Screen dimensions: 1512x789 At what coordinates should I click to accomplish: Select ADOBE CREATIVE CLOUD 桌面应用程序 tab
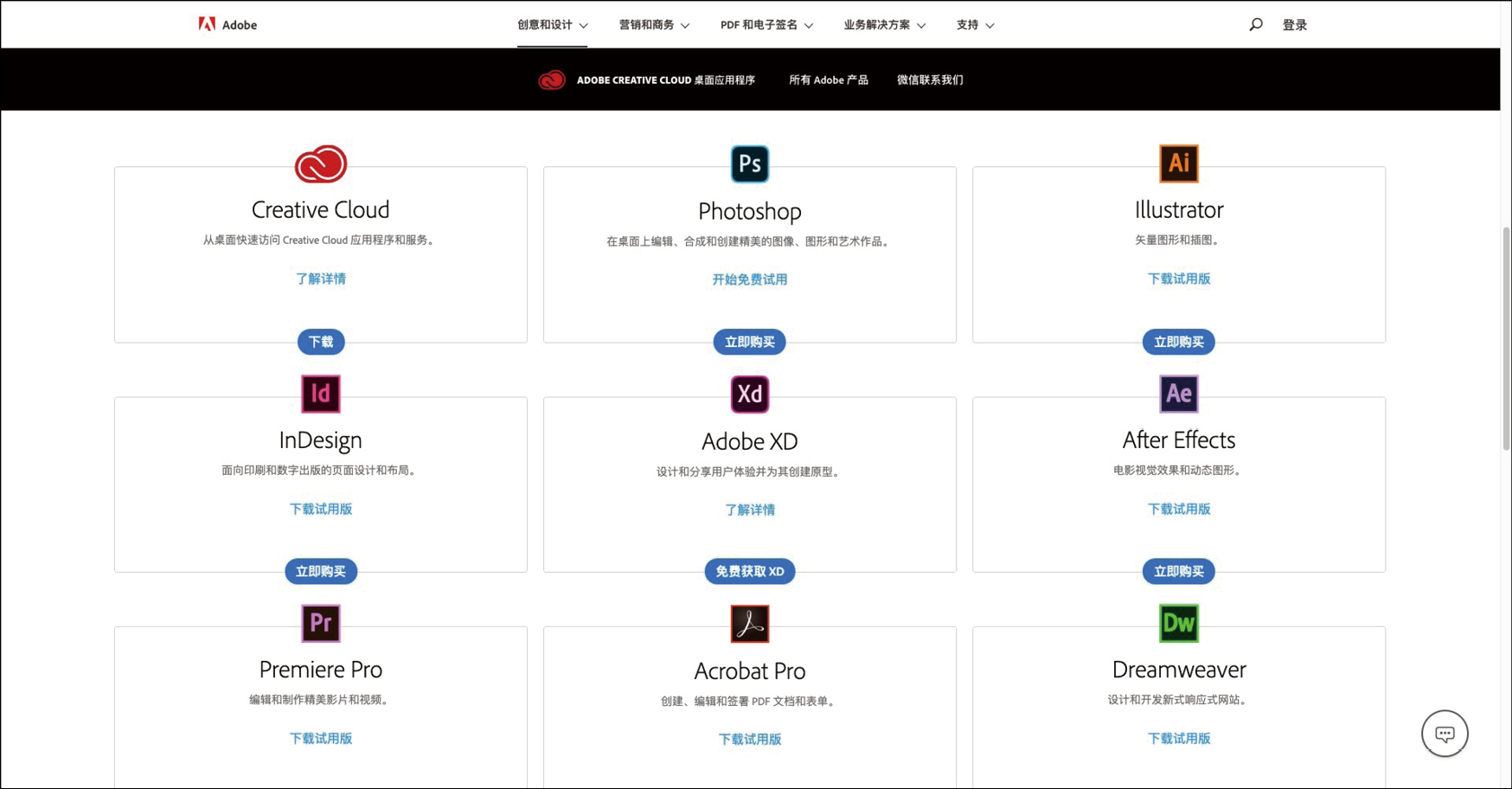[x=666, y=80]
